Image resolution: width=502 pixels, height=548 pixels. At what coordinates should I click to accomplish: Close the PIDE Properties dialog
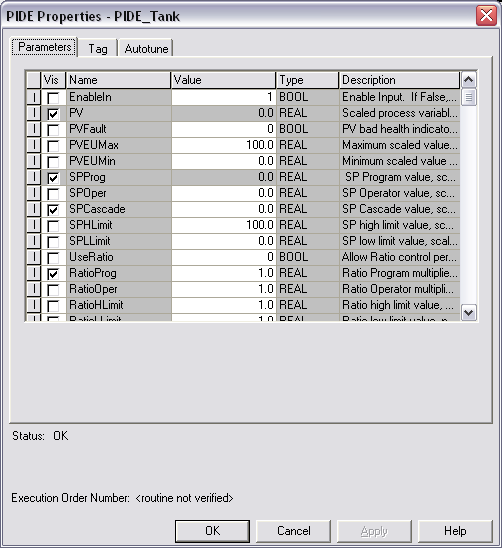click(x=486, y=15)
